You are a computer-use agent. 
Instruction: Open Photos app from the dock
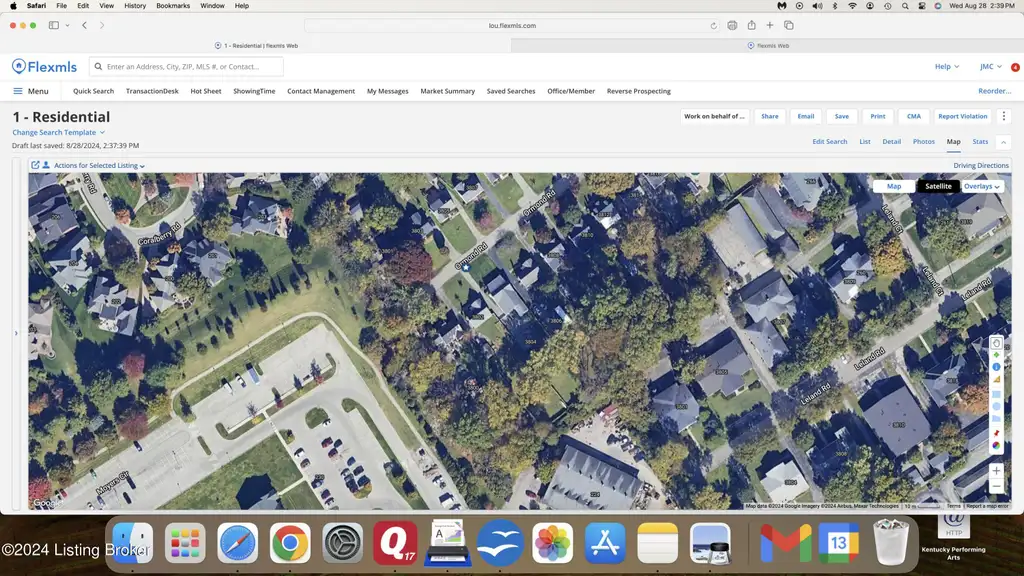click(552, 543)
